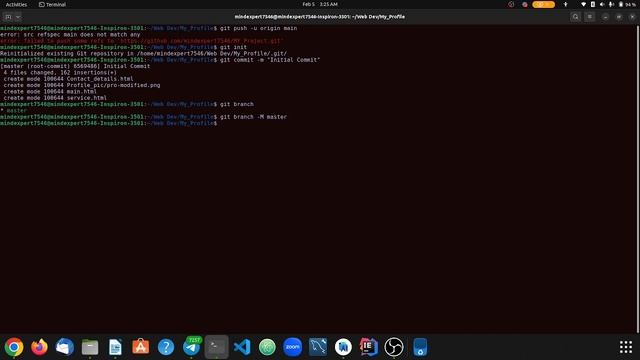Launch Firefox from the dock

point(39,347)
